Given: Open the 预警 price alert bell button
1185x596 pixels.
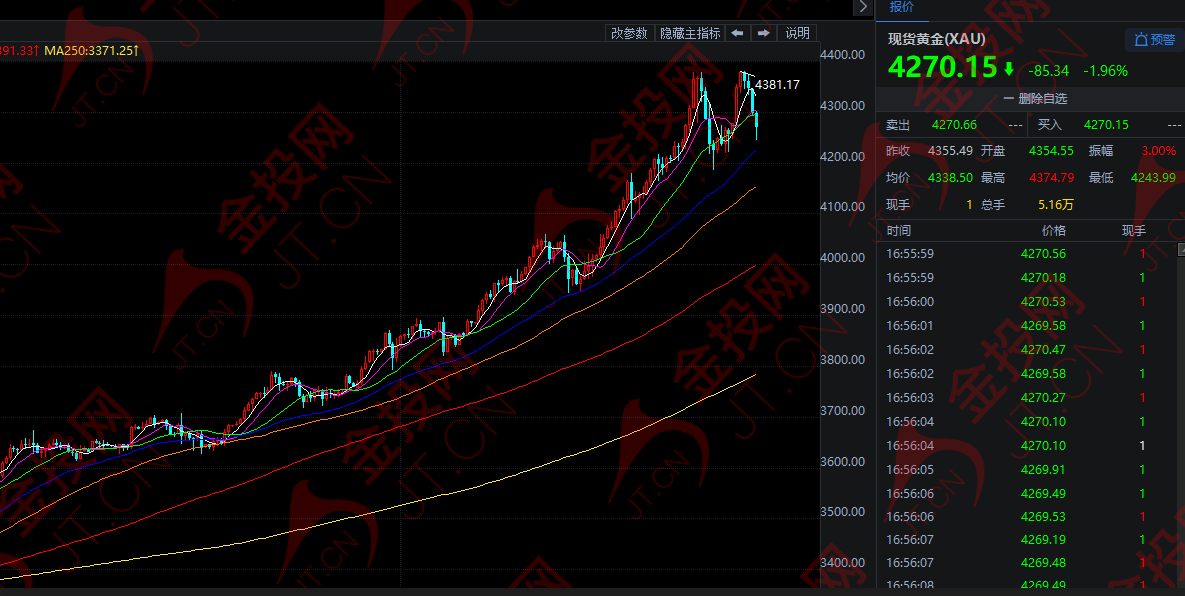Looking at the screenshot, I should pos(1155,39).
